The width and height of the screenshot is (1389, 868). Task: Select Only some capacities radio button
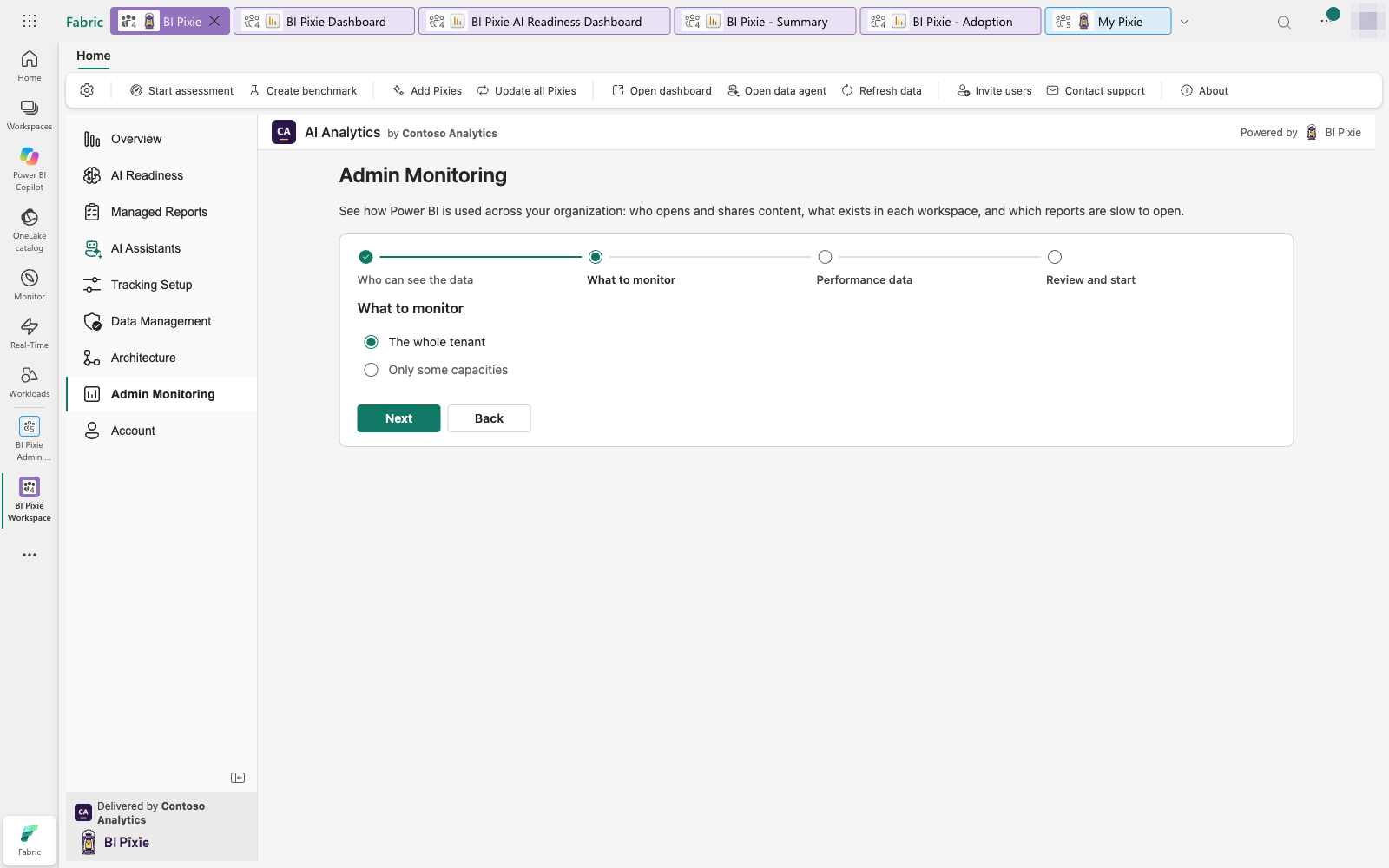tap(372, 370)
